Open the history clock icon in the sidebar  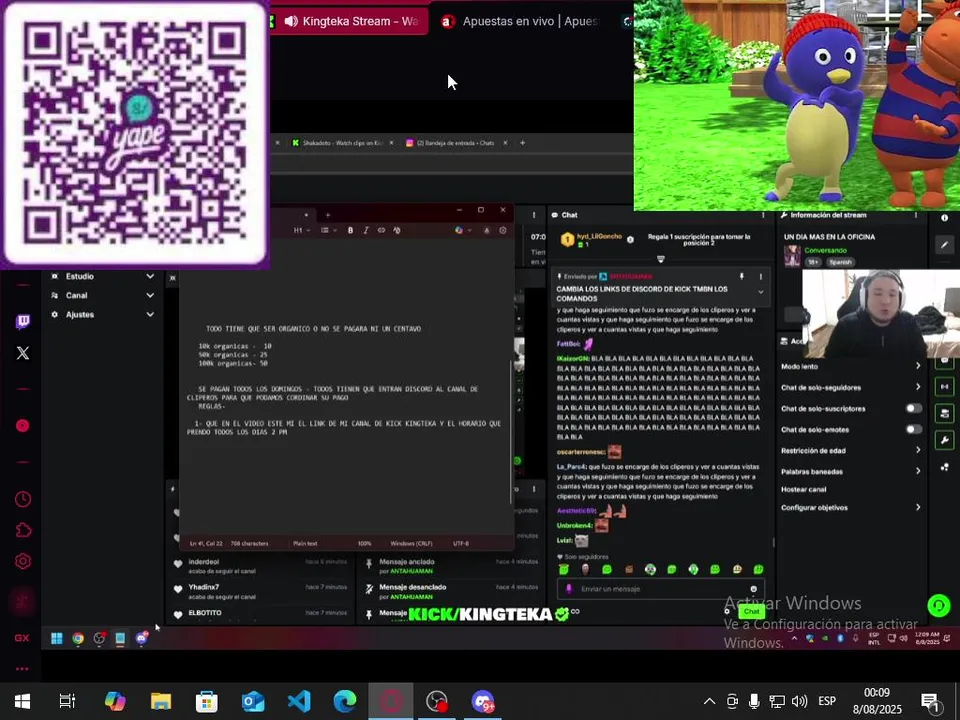[x=23, y=499]
